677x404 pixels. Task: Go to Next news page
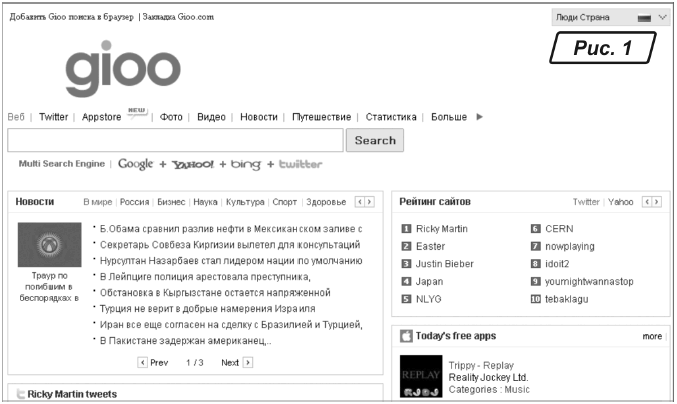coord(236,362)
